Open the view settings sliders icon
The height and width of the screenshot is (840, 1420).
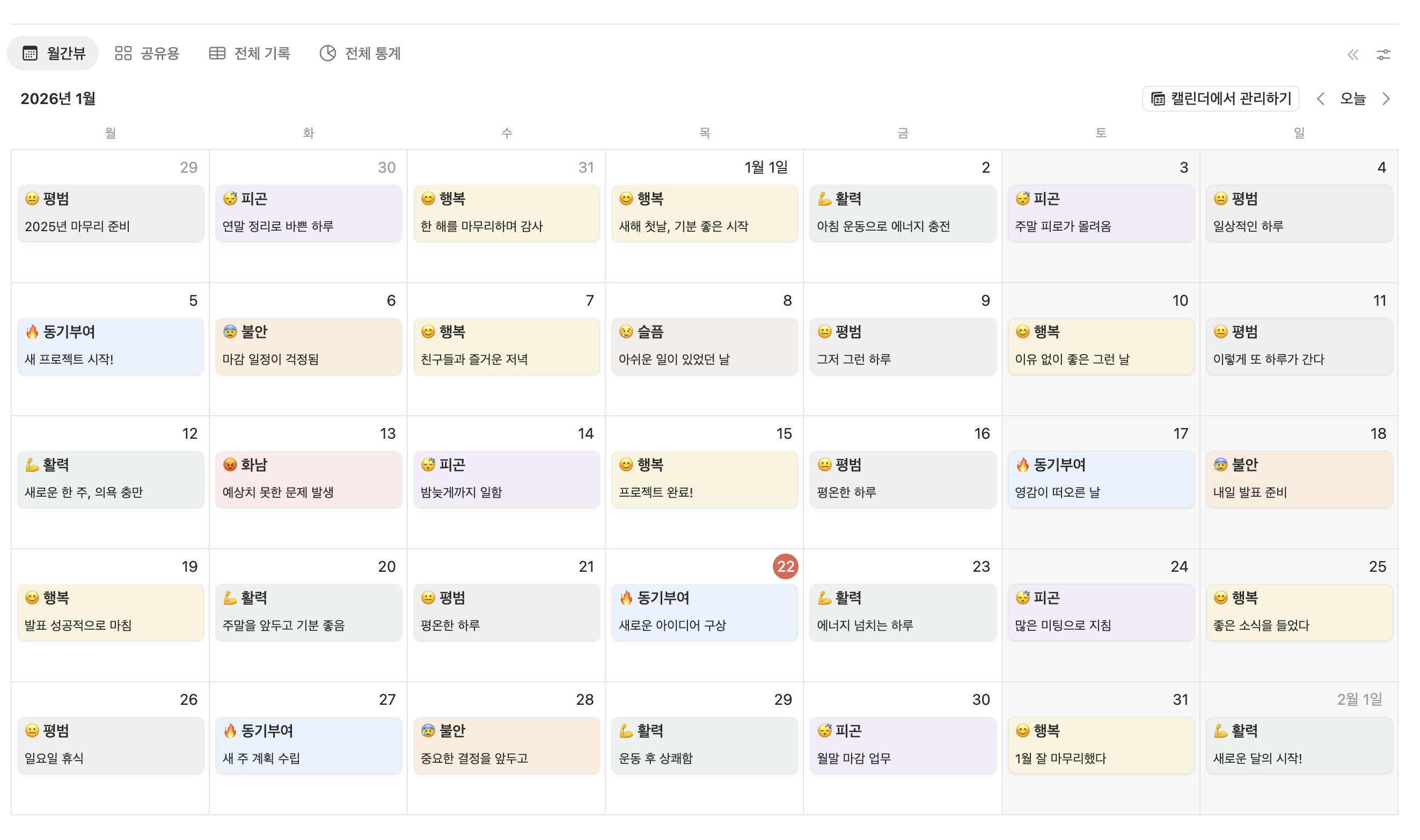point(1382,54)
